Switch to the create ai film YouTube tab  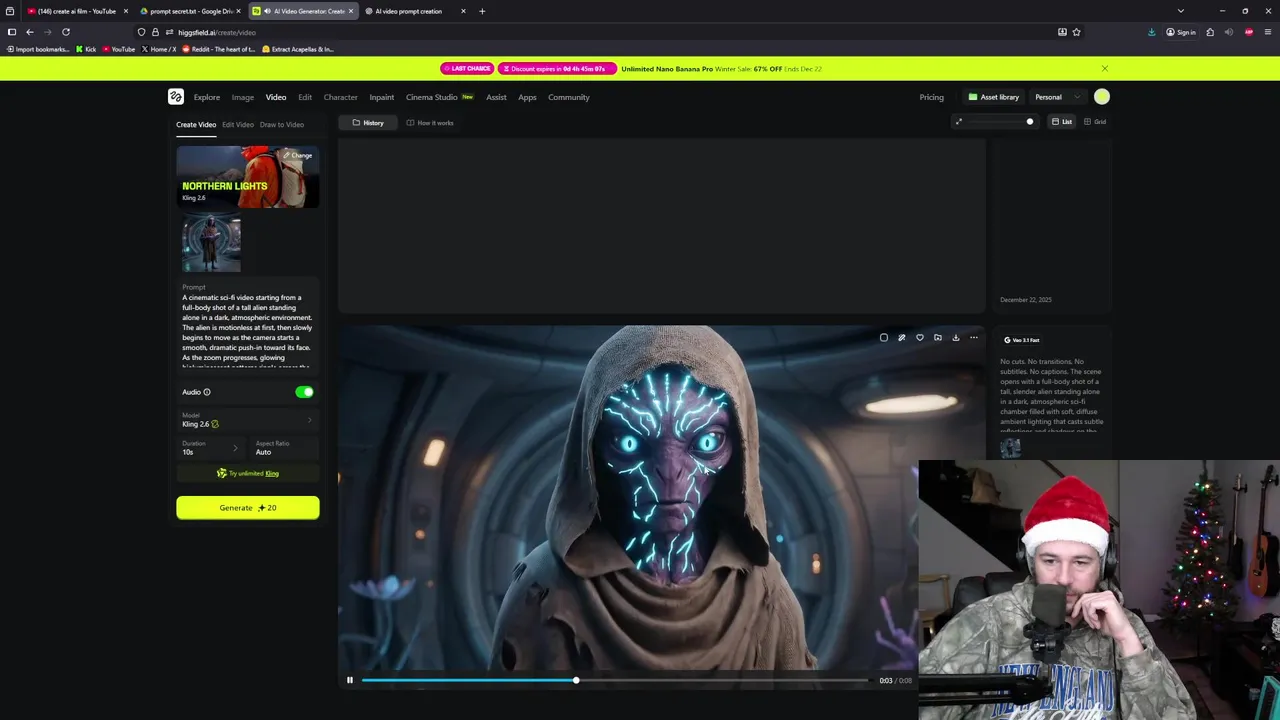[x=77, y=11]
